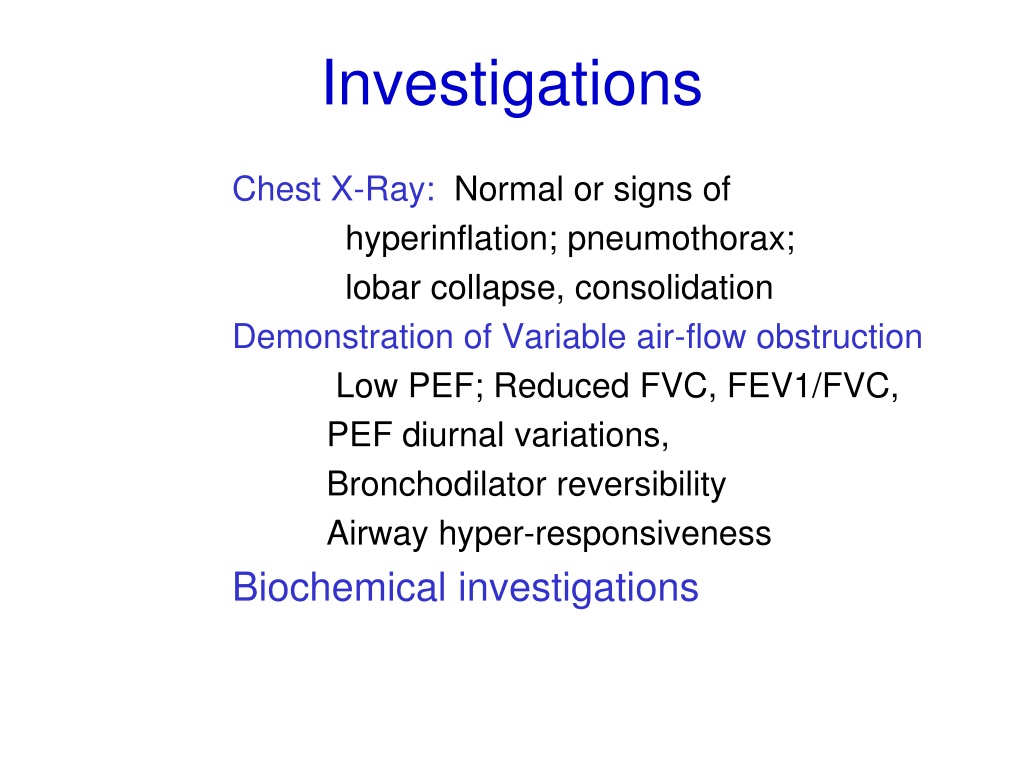Select the 'FEV1/FVC,' text

[x=813, y=386]
